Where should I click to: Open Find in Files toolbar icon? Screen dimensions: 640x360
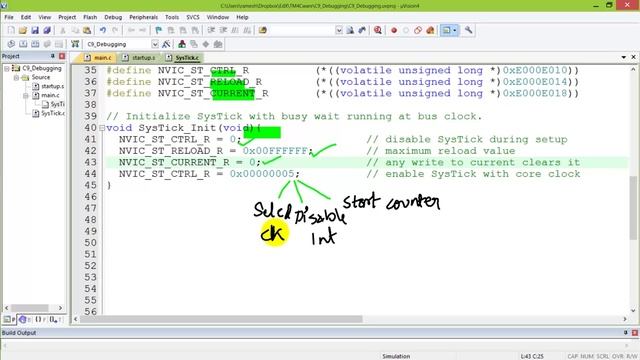point(262,30)
